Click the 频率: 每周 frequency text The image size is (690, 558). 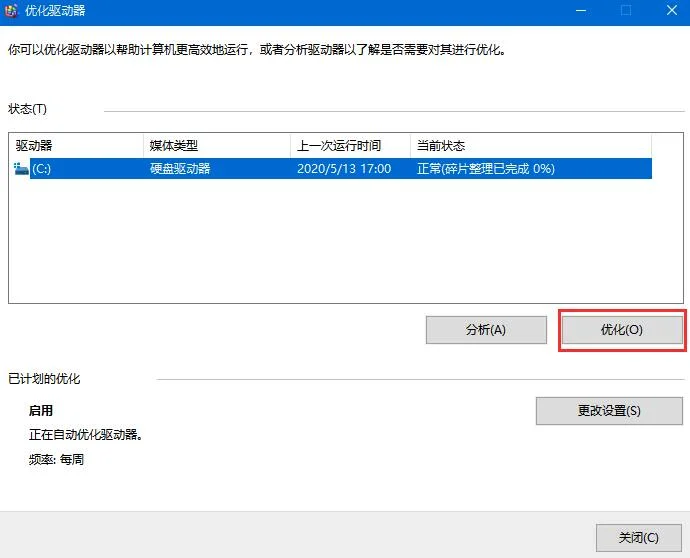click(x=56, y=459)
